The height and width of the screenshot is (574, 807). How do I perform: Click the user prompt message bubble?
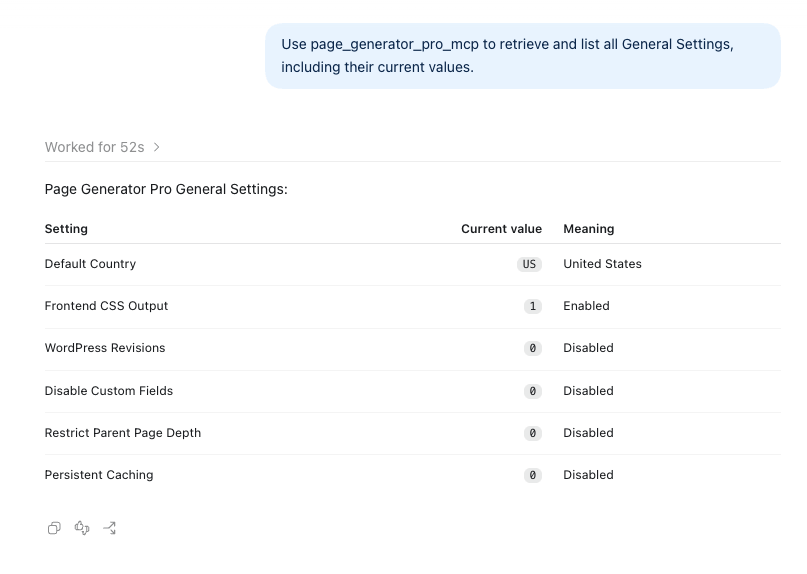coord(523,56)
